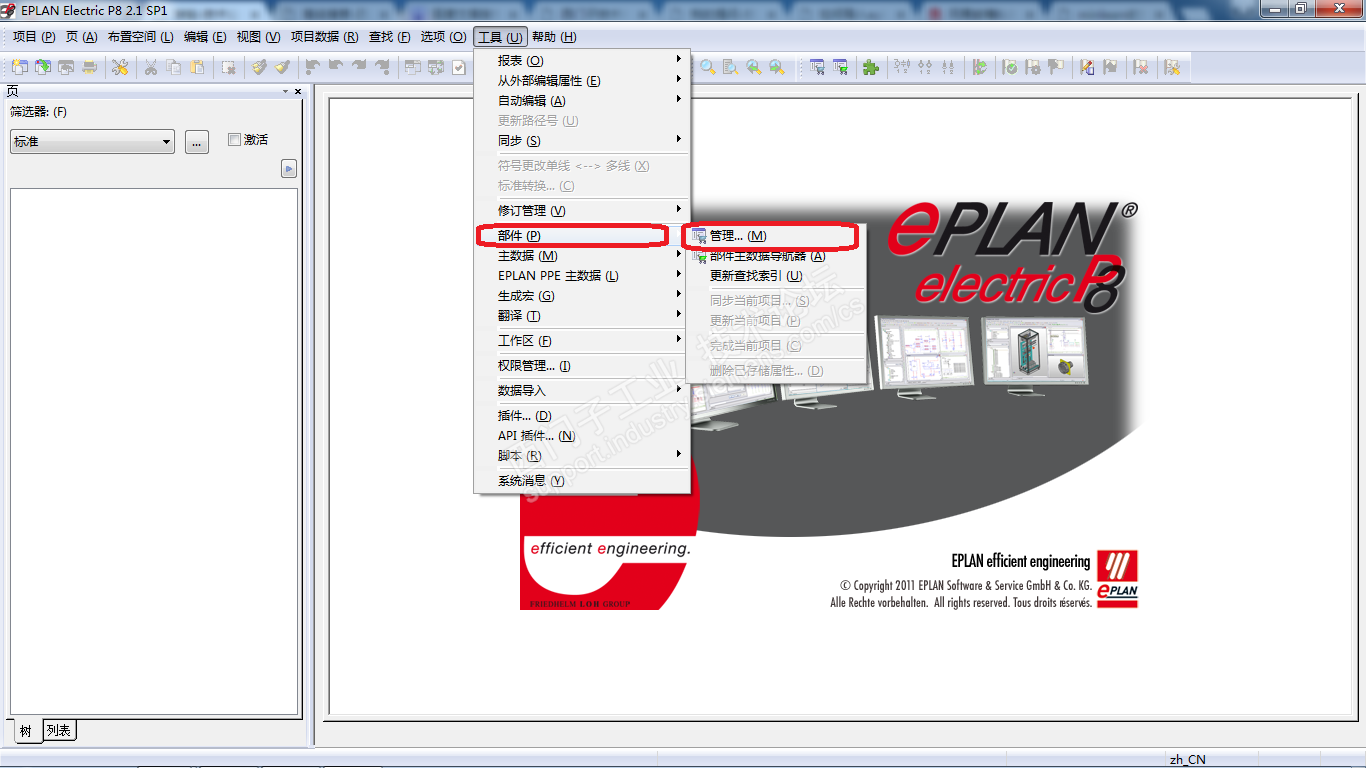Viewport: 1366px width, 768px height.
Task: Choose 系统消息 (Y) from the menu
Action: [582, 481]
